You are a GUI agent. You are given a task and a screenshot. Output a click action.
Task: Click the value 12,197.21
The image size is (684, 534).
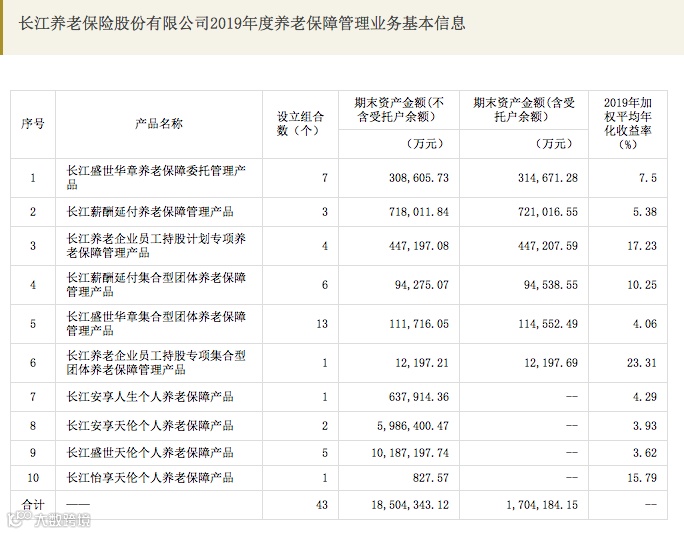422,363
